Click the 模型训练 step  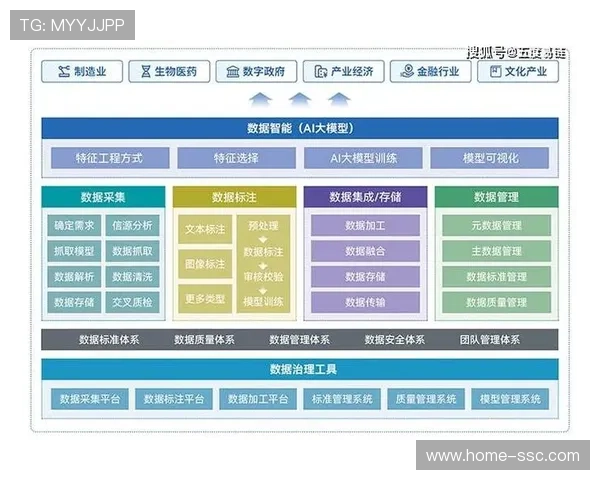tap(263, 302)
